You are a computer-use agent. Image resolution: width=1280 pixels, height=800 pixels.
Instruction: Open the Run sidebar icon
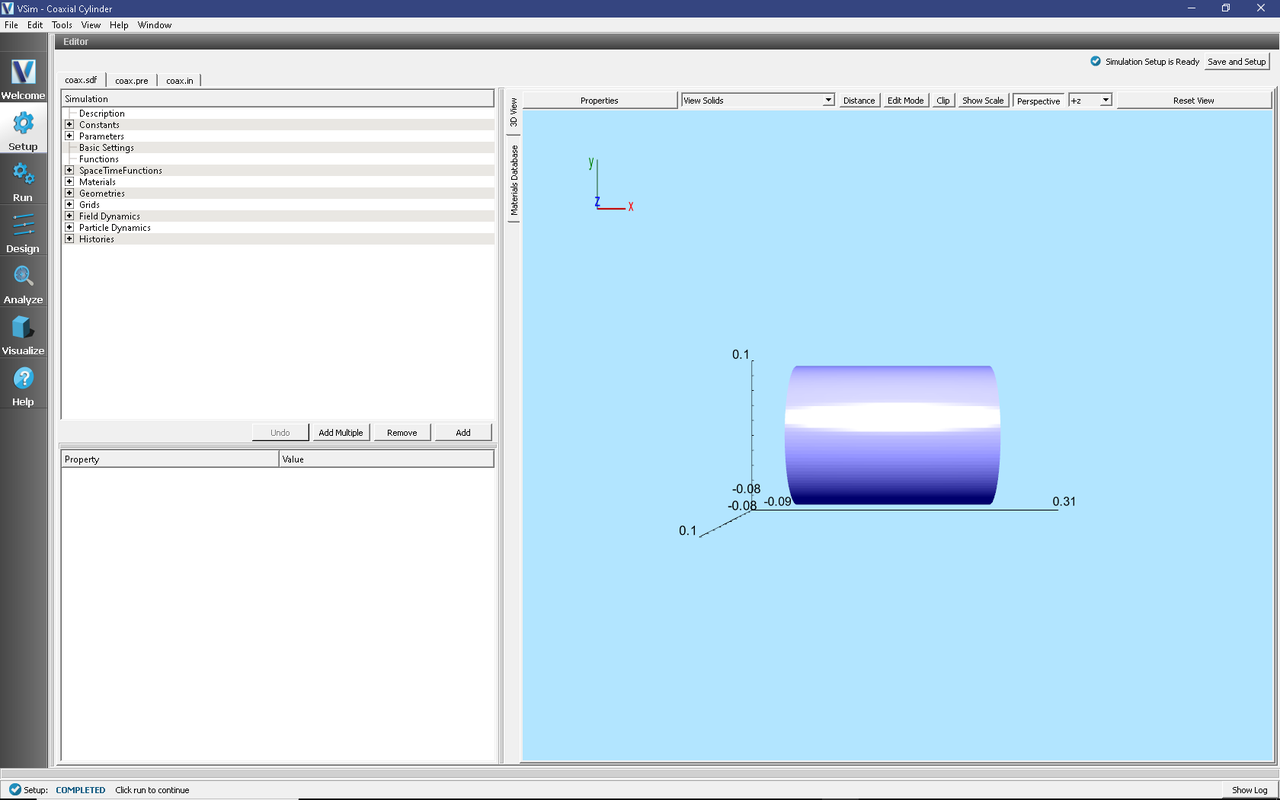tap(23, 176)
